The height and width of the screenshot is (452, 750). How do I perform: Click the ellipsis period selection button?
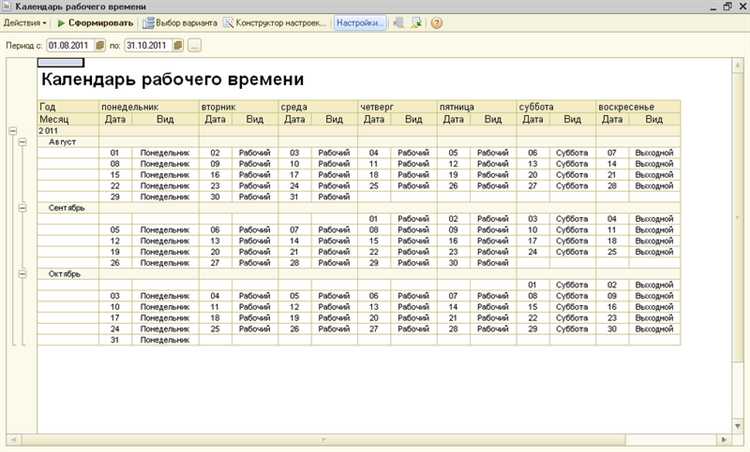pos(194,45)
